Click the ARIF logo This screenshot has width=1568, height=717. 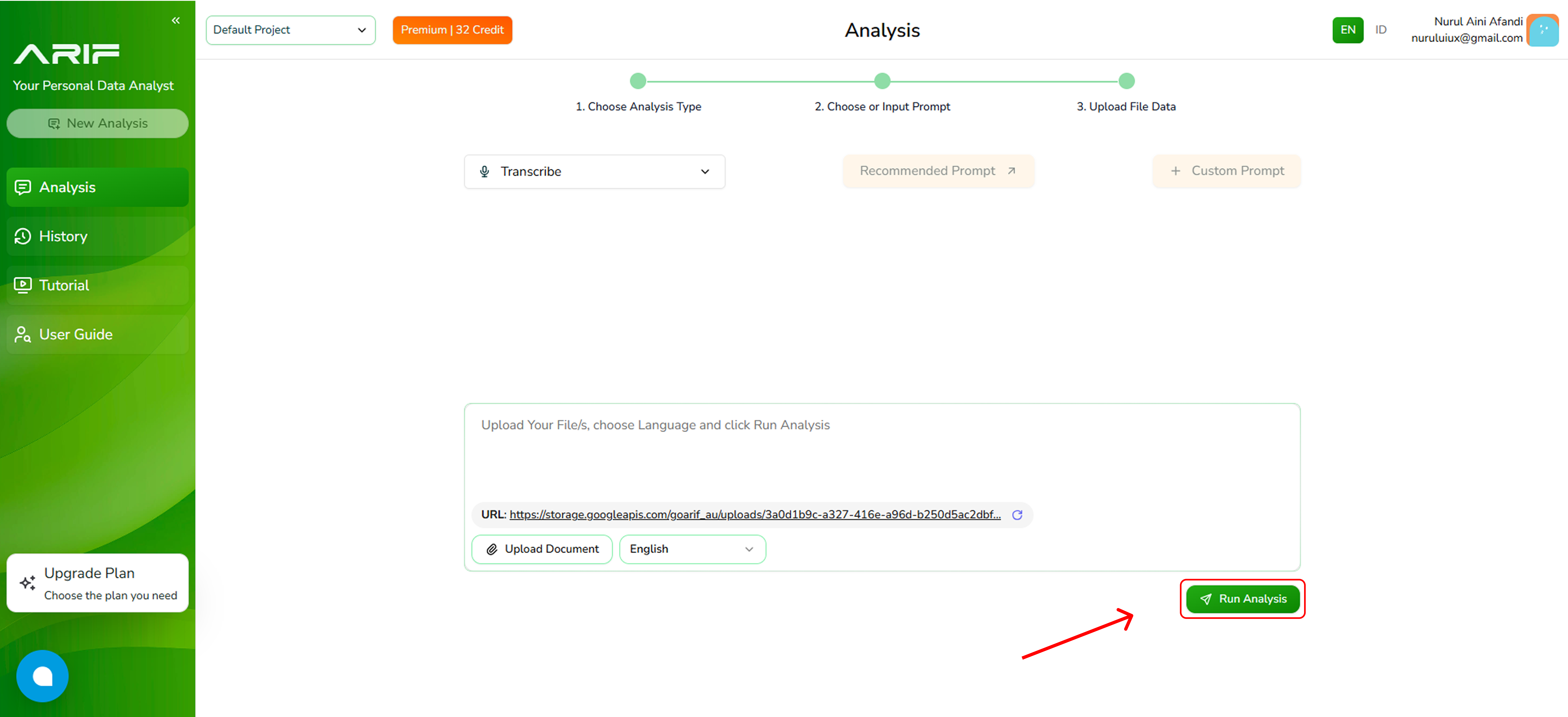[x=66, y=54]
